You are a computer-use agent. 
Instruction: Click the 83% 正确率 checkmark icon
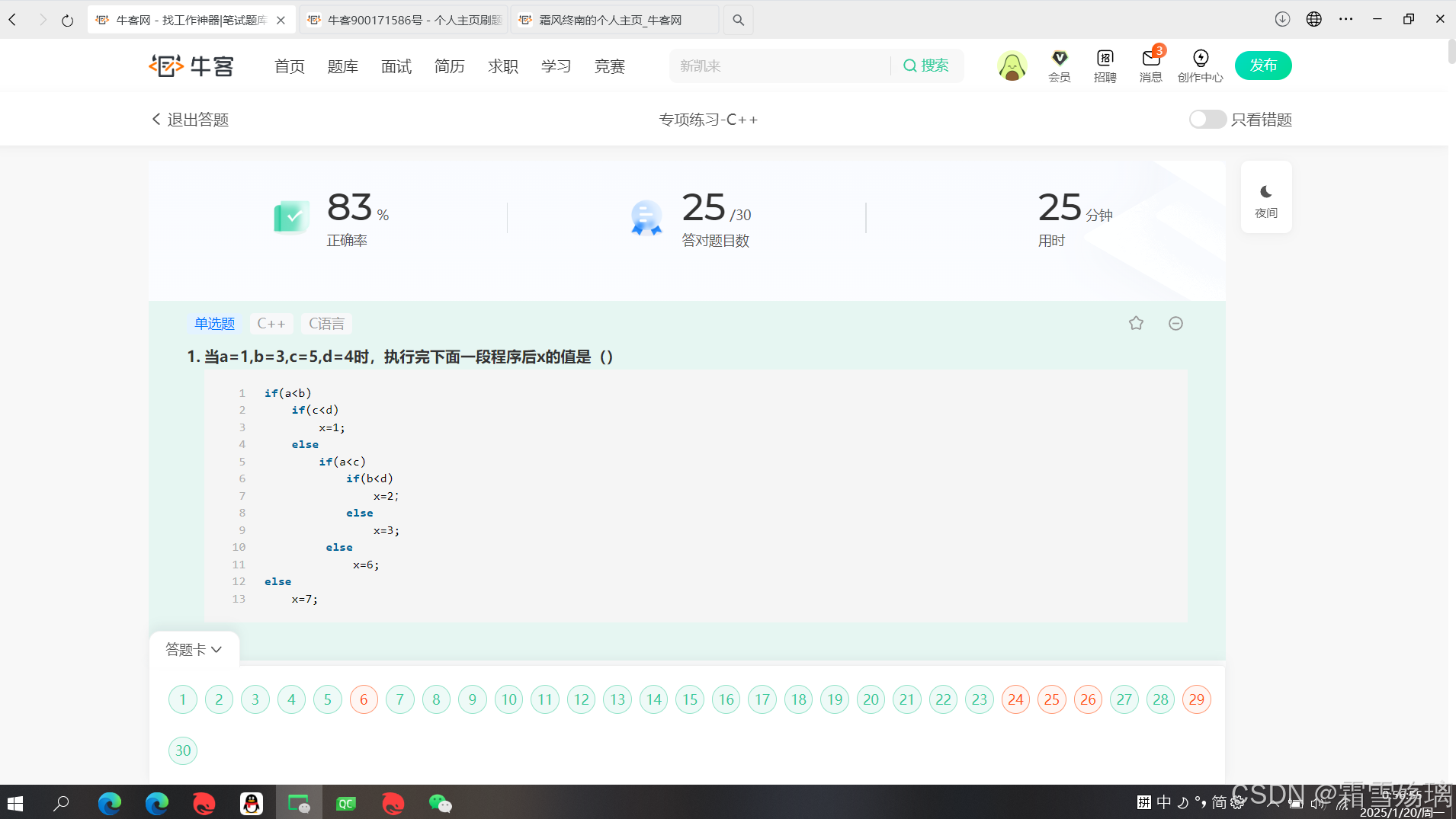(292, 217)
